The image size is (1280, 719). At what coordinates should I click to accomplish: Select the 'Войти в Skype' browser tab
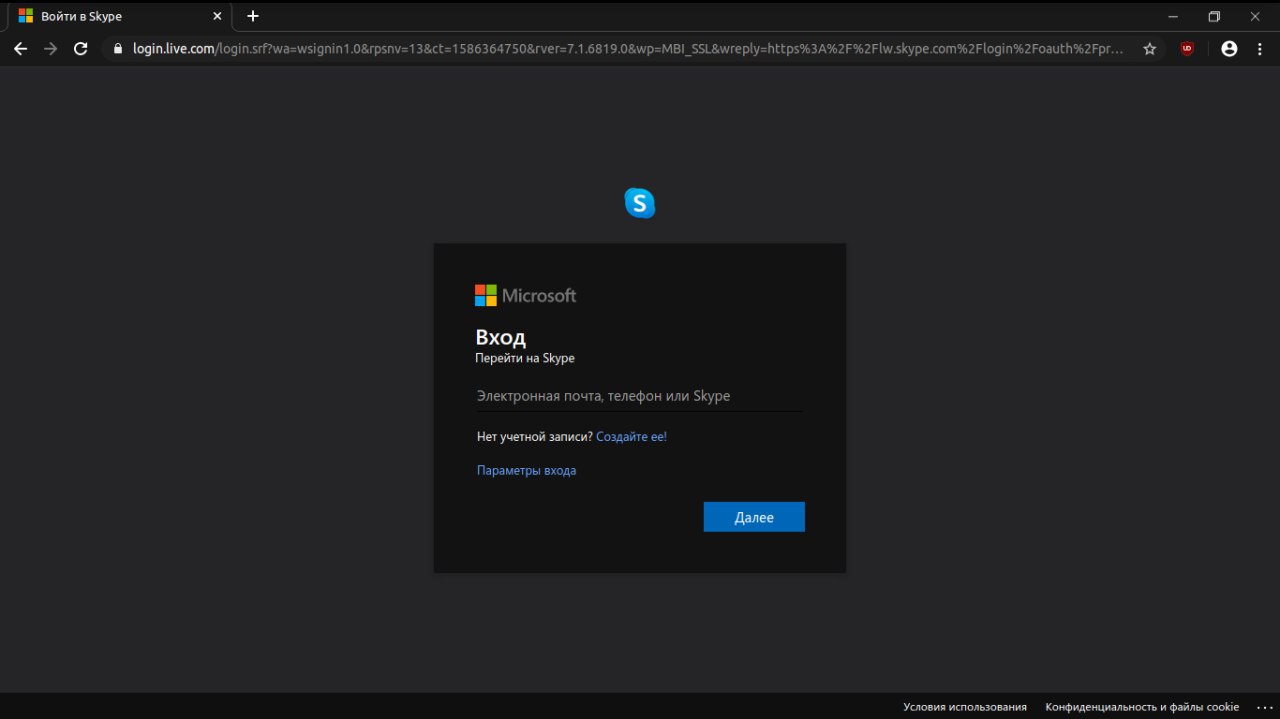coord(120,16)
